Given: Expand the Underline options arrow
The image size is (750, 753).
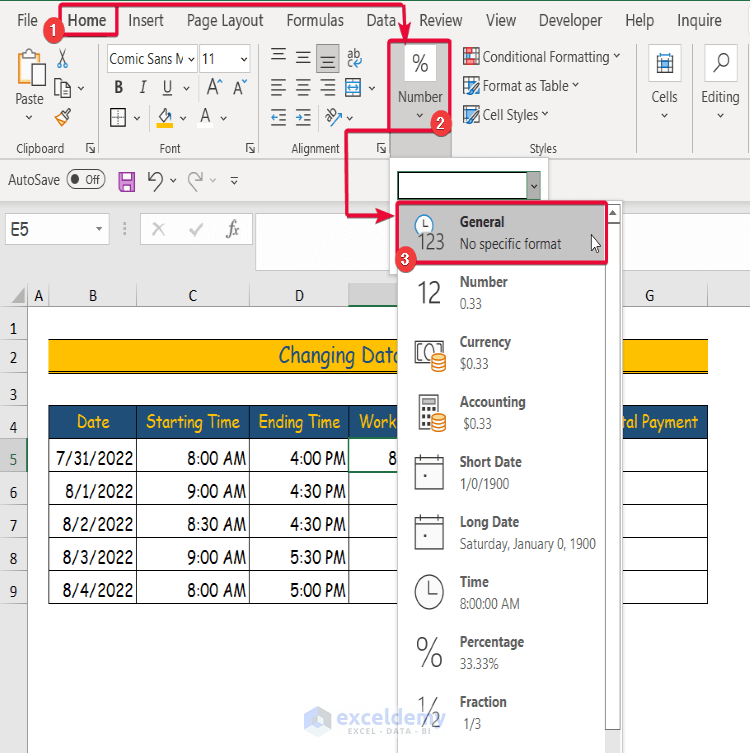Looking at the screenshot, I should [186, 88].
